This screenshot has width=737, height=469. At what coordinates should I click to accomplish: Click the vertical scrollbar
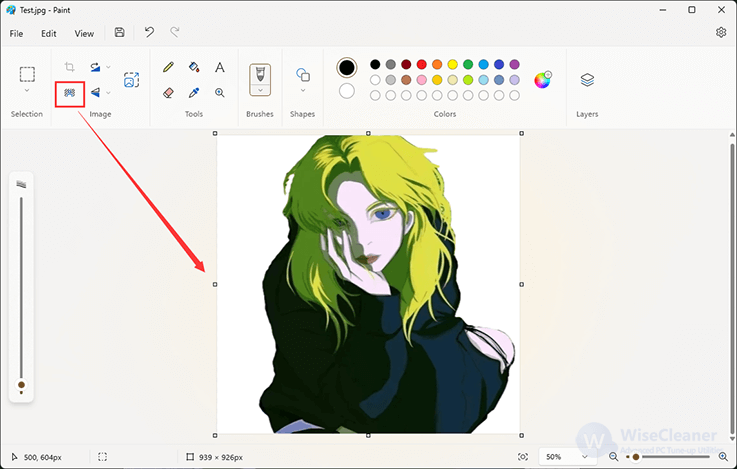(732, 287)
